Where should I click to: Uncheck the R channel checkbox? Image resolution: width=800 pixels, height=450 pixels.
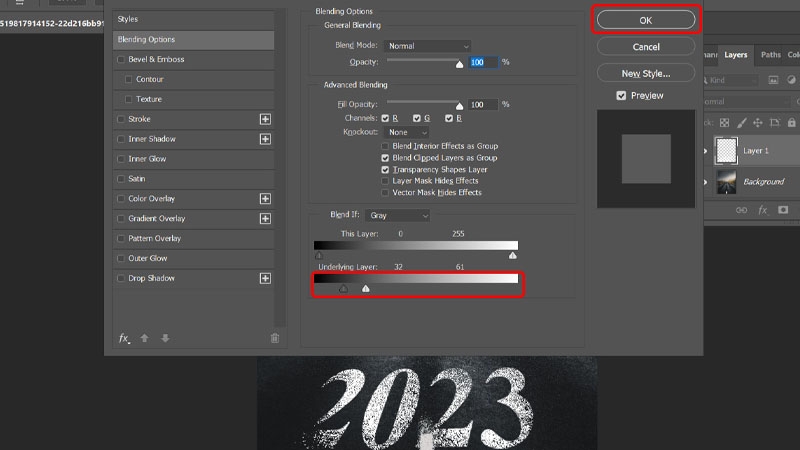coord(385,118)
